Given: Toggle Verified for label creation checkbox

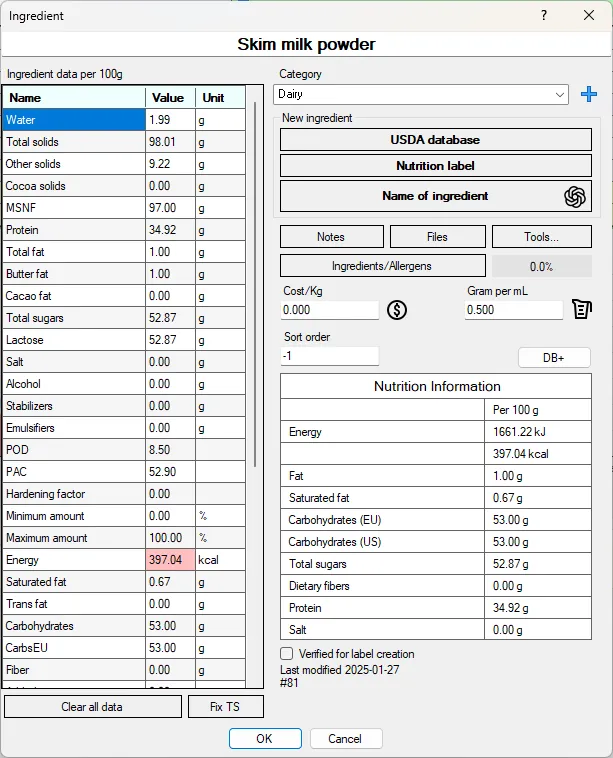Looking at the screenshot, I should pos(287,654).
